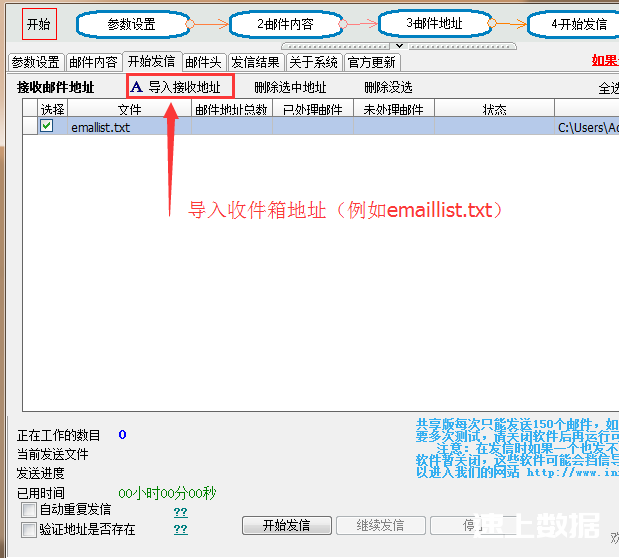Click the 已处理邮件 column header

313,109
